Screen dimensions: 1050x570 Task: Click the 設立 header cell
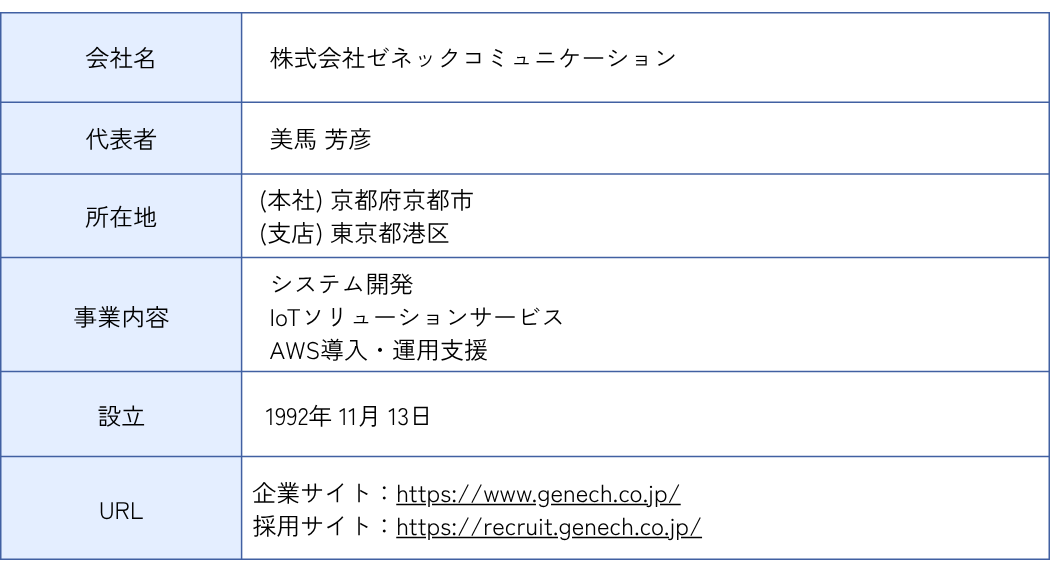(118, 417)
